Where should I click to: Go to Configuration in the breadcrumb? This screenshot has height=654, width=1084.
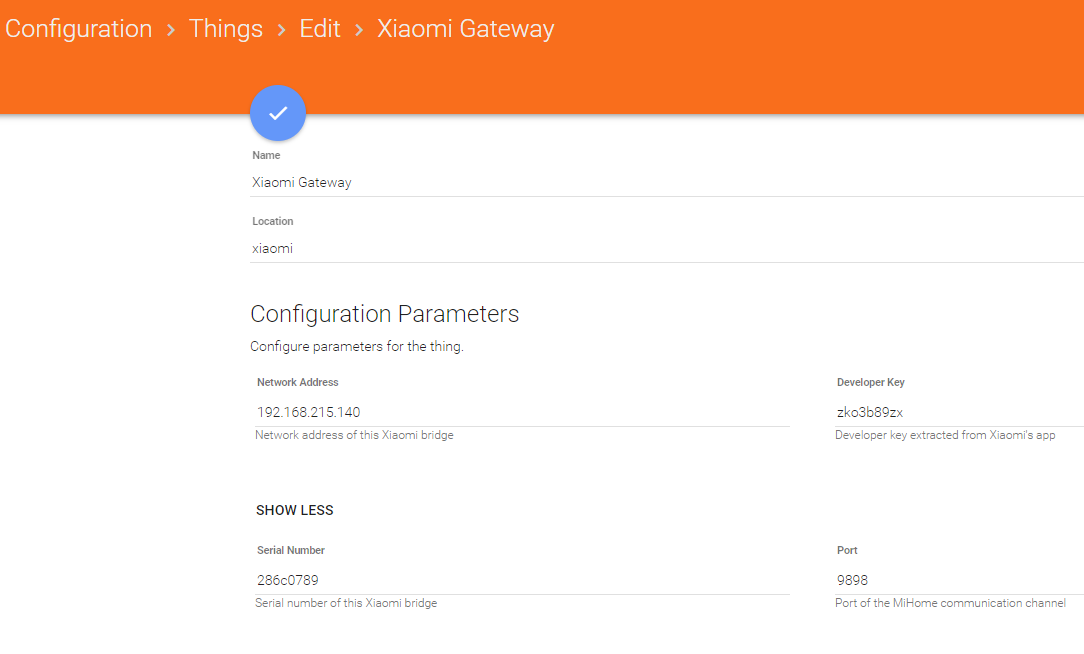coord(79,29)
